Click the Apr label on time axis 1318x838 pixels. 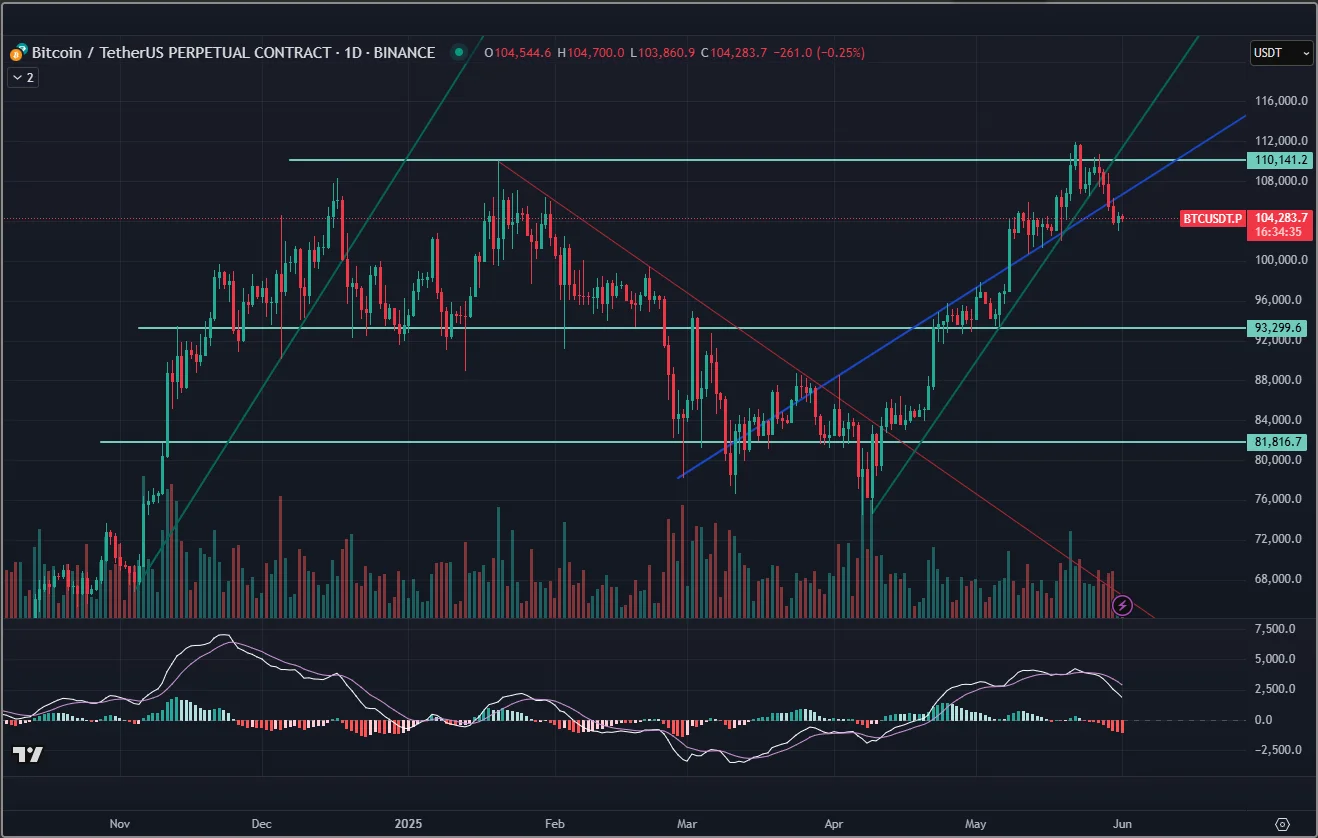(x=834, y=824)
